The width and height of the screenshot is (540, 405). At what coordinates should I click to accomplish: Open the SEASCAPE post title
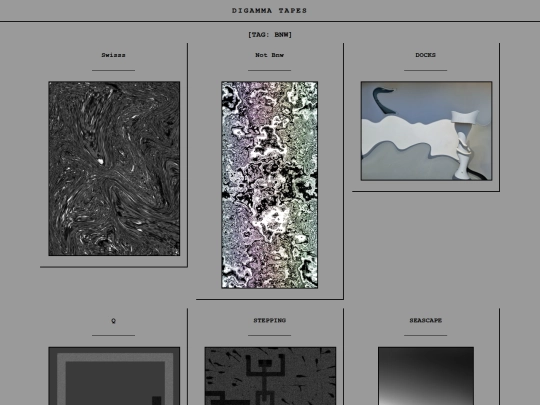point(425,320)
